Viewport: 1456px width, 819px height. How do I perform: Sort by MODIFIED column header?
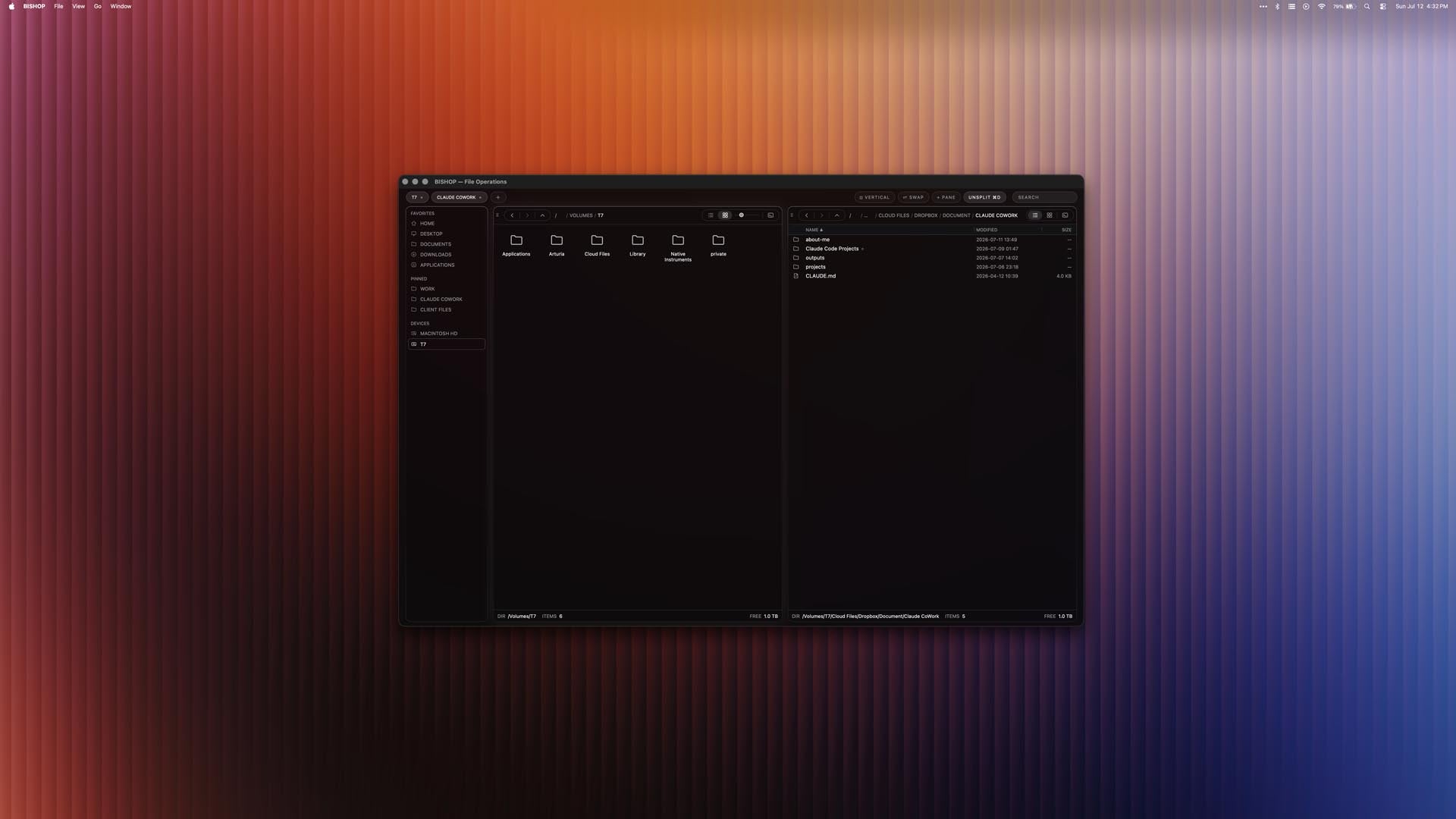coord(987,230)
